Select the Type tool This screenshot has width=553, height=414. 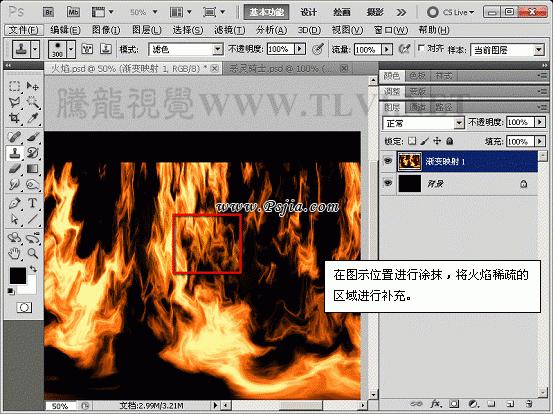coord(32,203)
